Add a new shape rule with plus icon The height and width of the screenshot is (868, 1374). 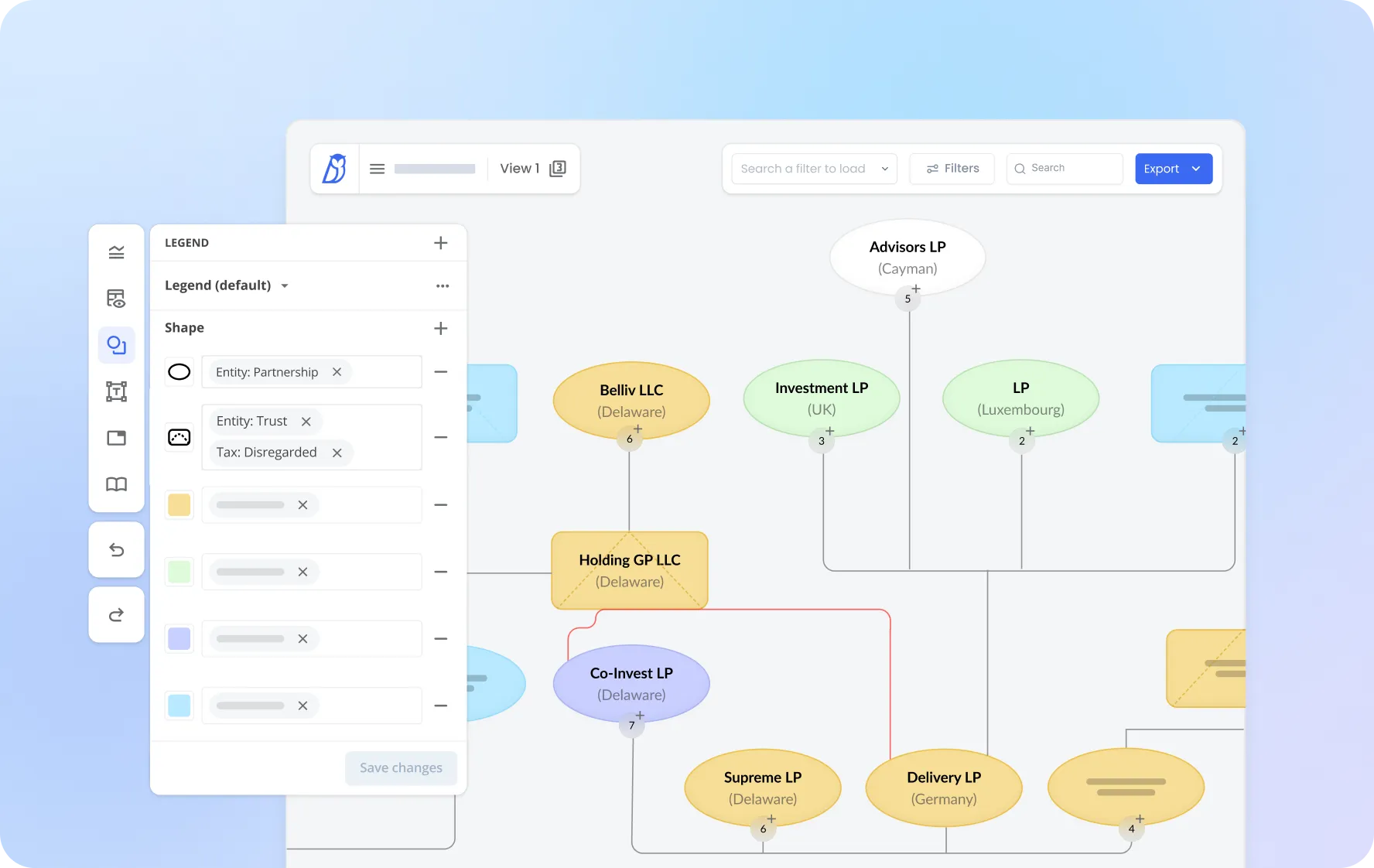pos(441,328)
